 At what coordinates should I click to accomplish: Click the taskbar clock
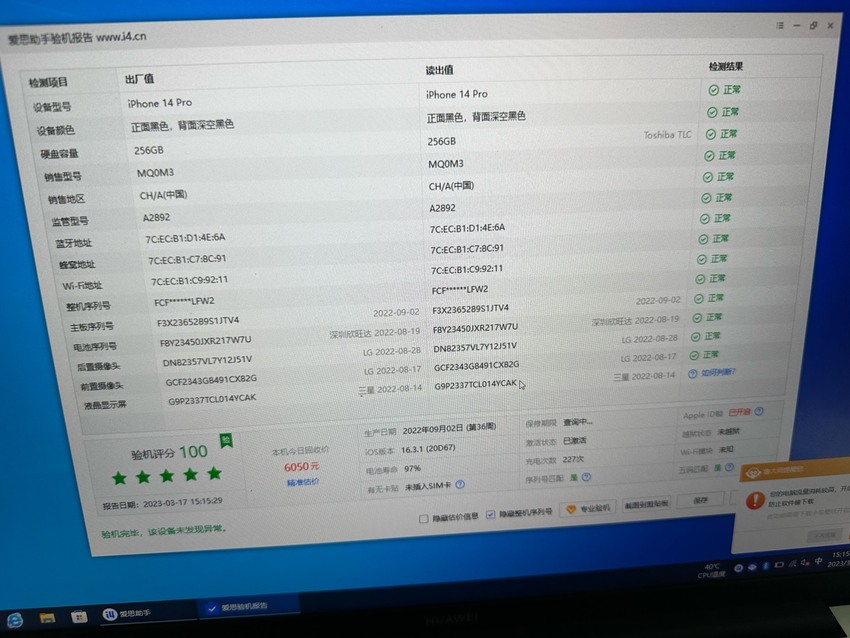pos(840,559)
